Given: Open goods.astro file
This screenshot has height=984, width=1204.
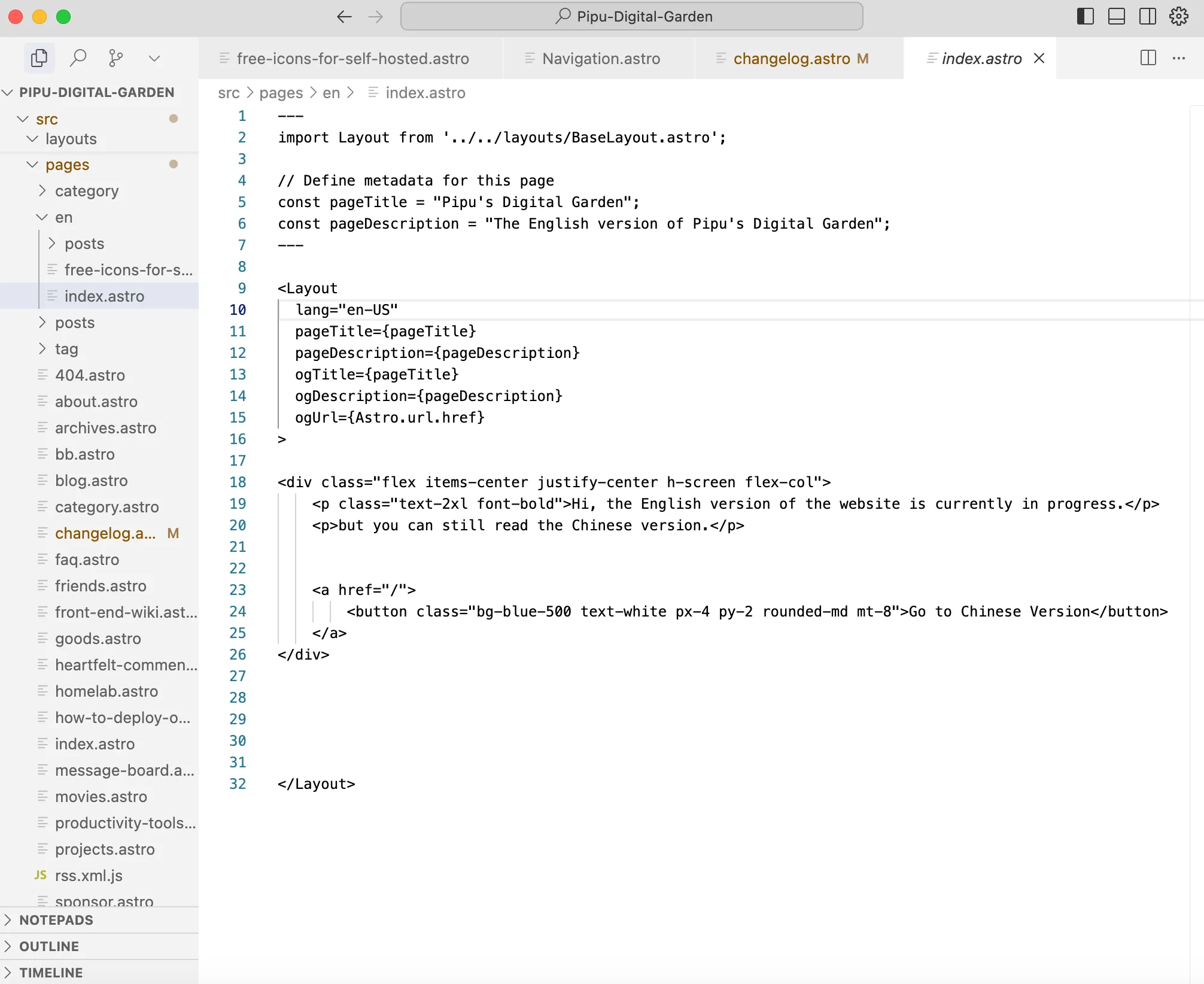Looking at the screenshot, I should point(99,639).
